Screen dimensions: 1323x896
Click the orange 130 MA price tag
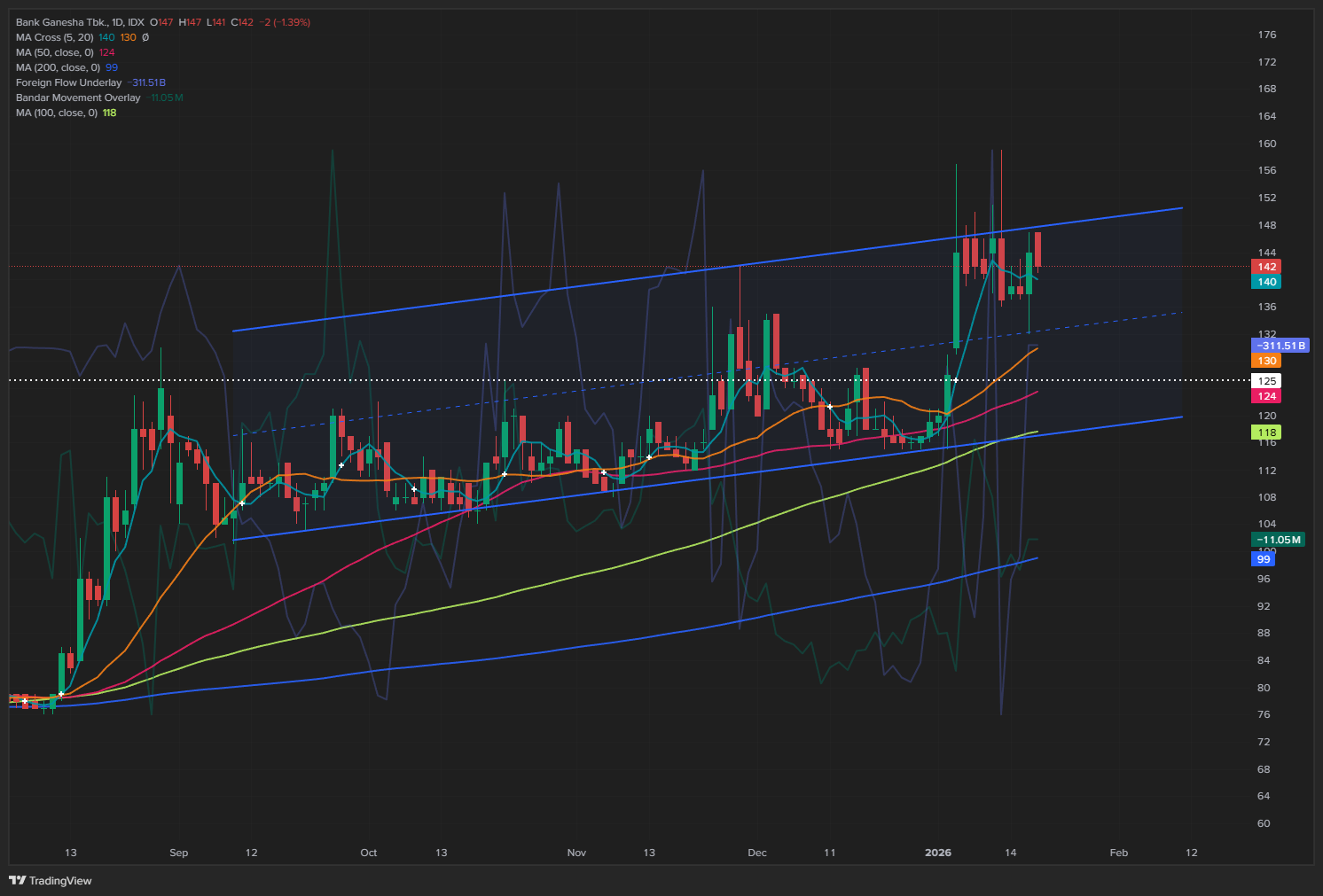coord(1266,361)
